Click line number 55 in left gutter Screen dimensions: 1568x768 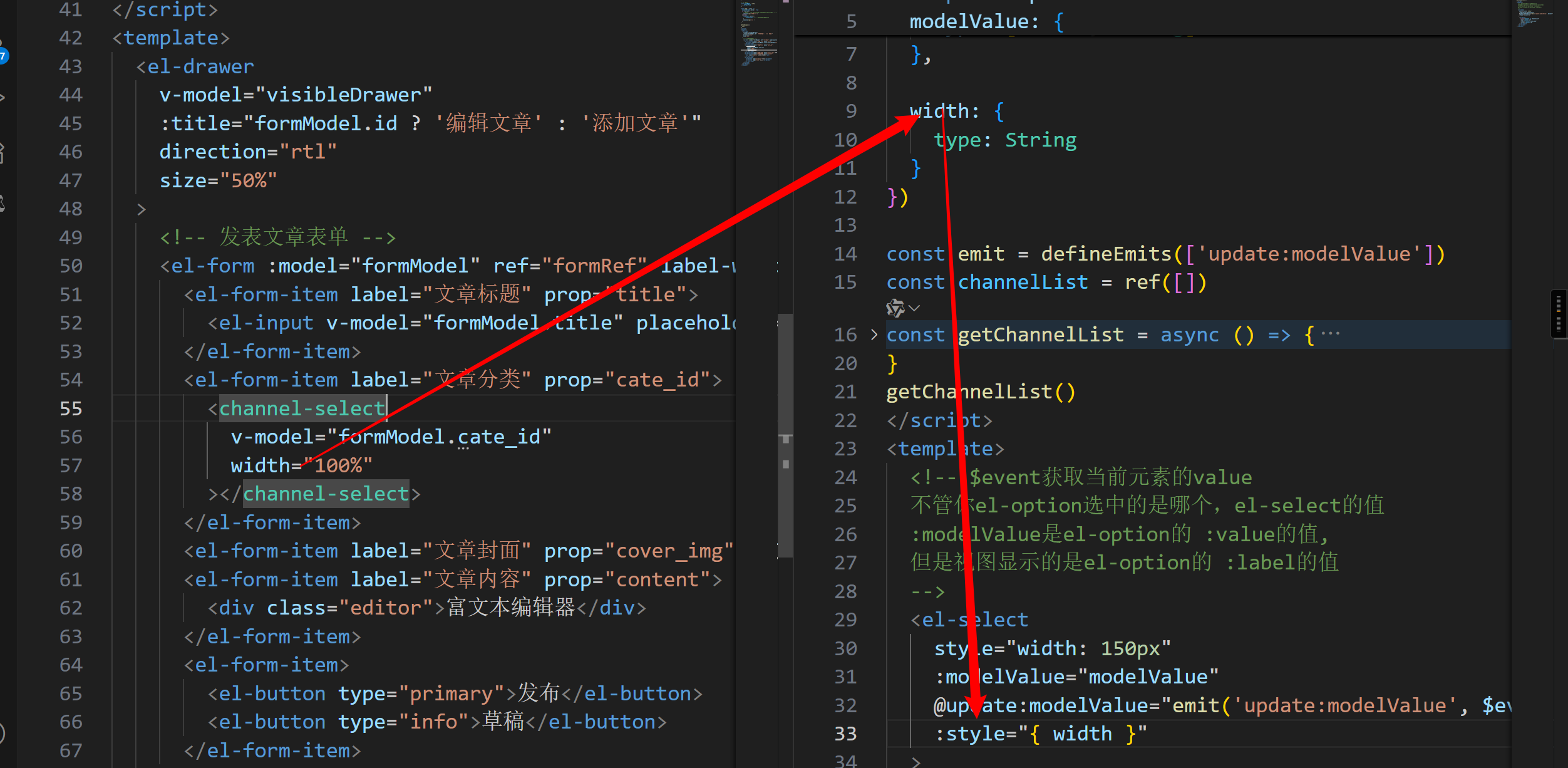pos(71,409)
